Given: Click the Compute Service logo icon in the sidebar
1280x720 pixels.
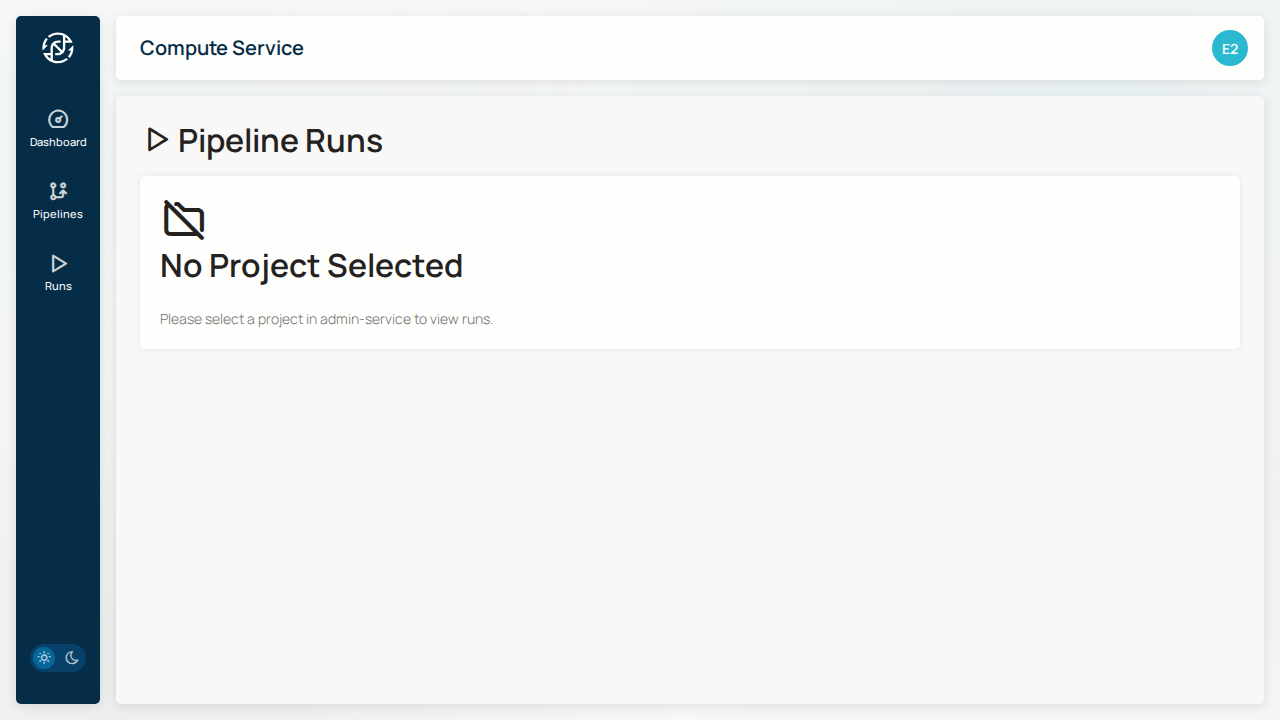Looking at the screenshot, I should (58, 48).
